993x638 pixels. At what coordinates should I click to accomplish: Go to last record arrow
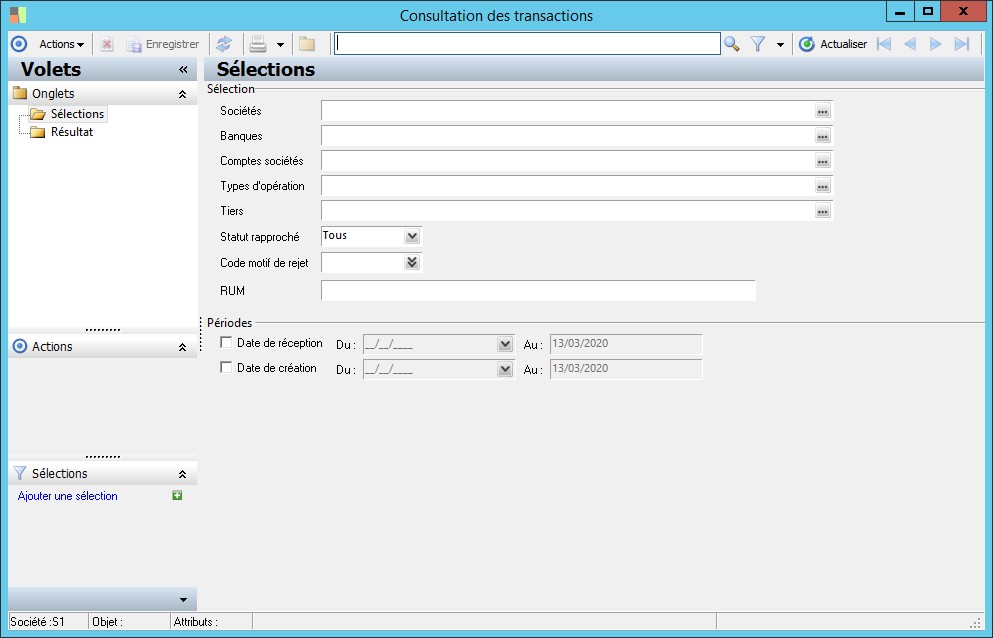(962, 44)
